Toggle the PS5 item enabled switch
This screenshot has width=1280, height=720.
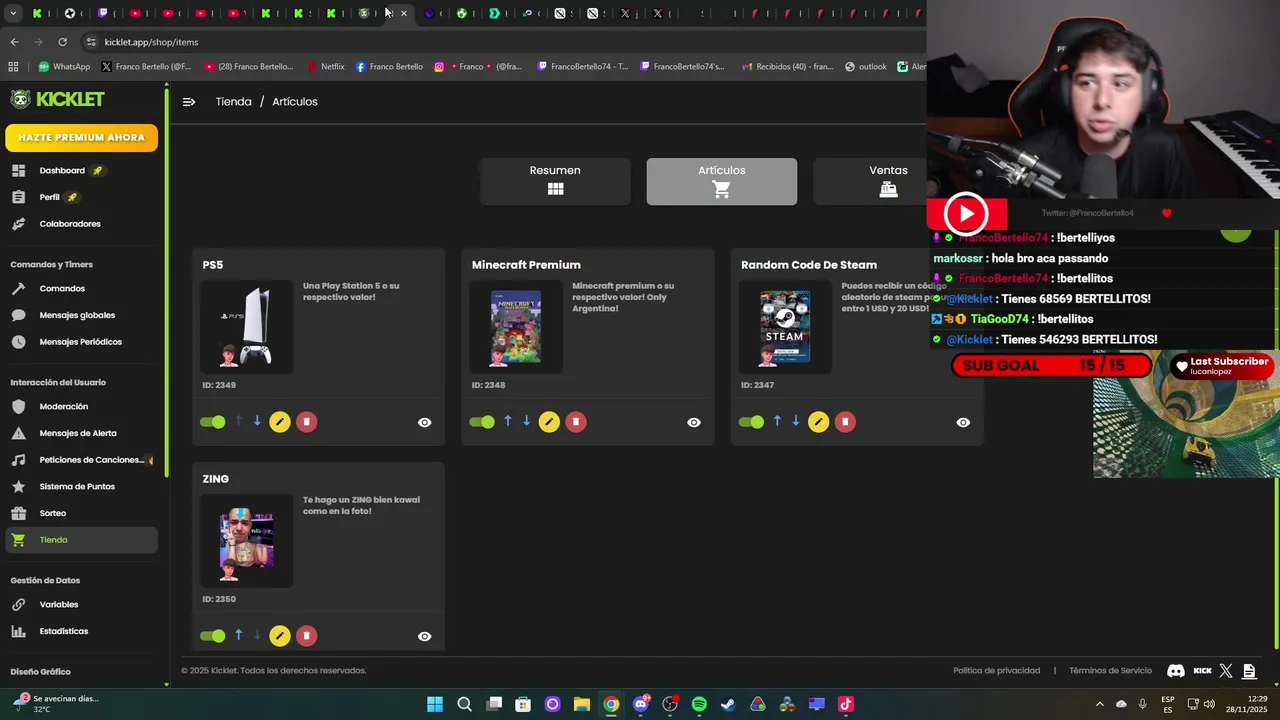point(213,422)
